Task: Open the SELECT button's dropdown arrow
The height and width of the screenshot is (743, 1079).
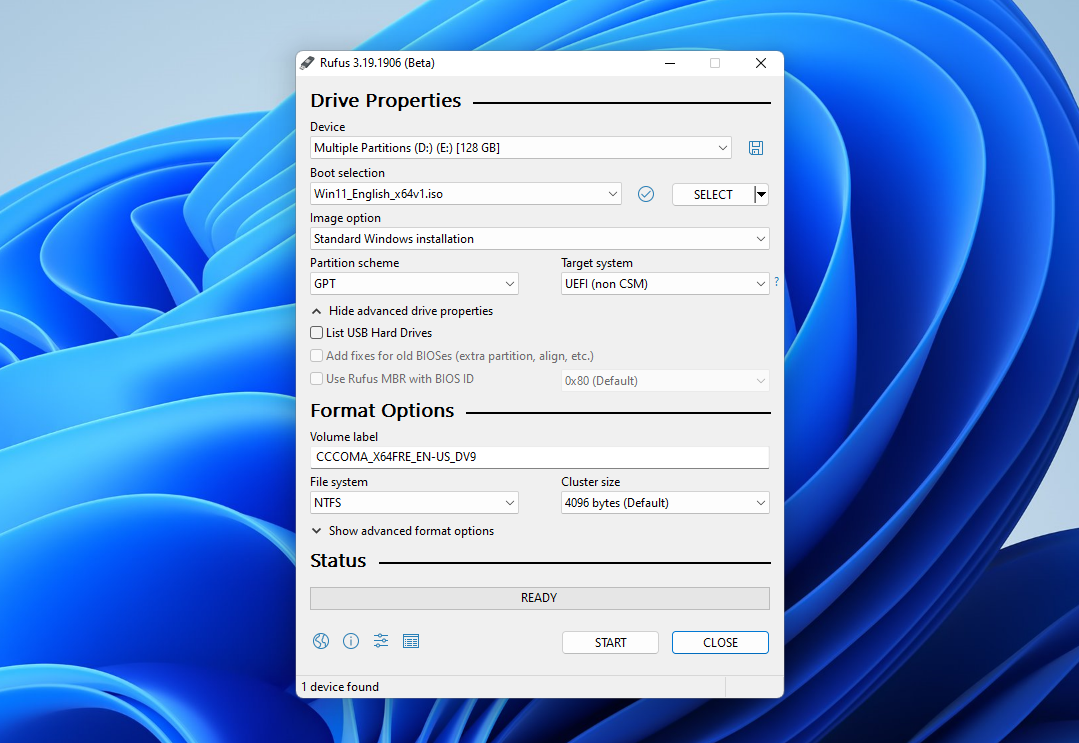Action: coord(760,193)
